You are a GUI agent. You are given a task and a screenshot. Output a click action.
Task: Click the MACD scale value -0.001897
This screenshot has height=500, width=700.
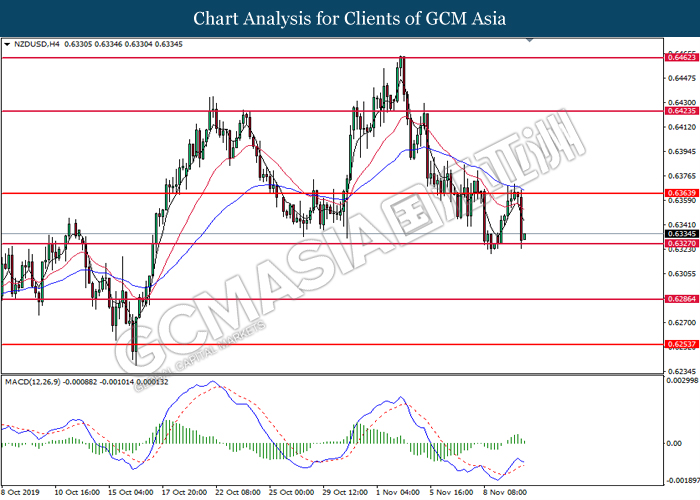(x=682, y=481)
